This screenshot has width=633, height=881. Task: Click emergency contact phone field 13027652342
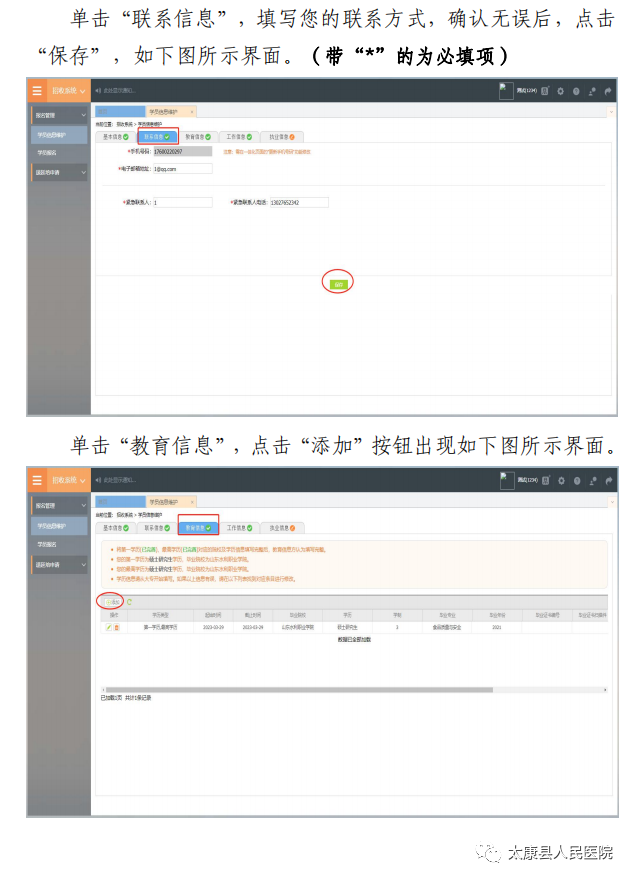[299, 202]
